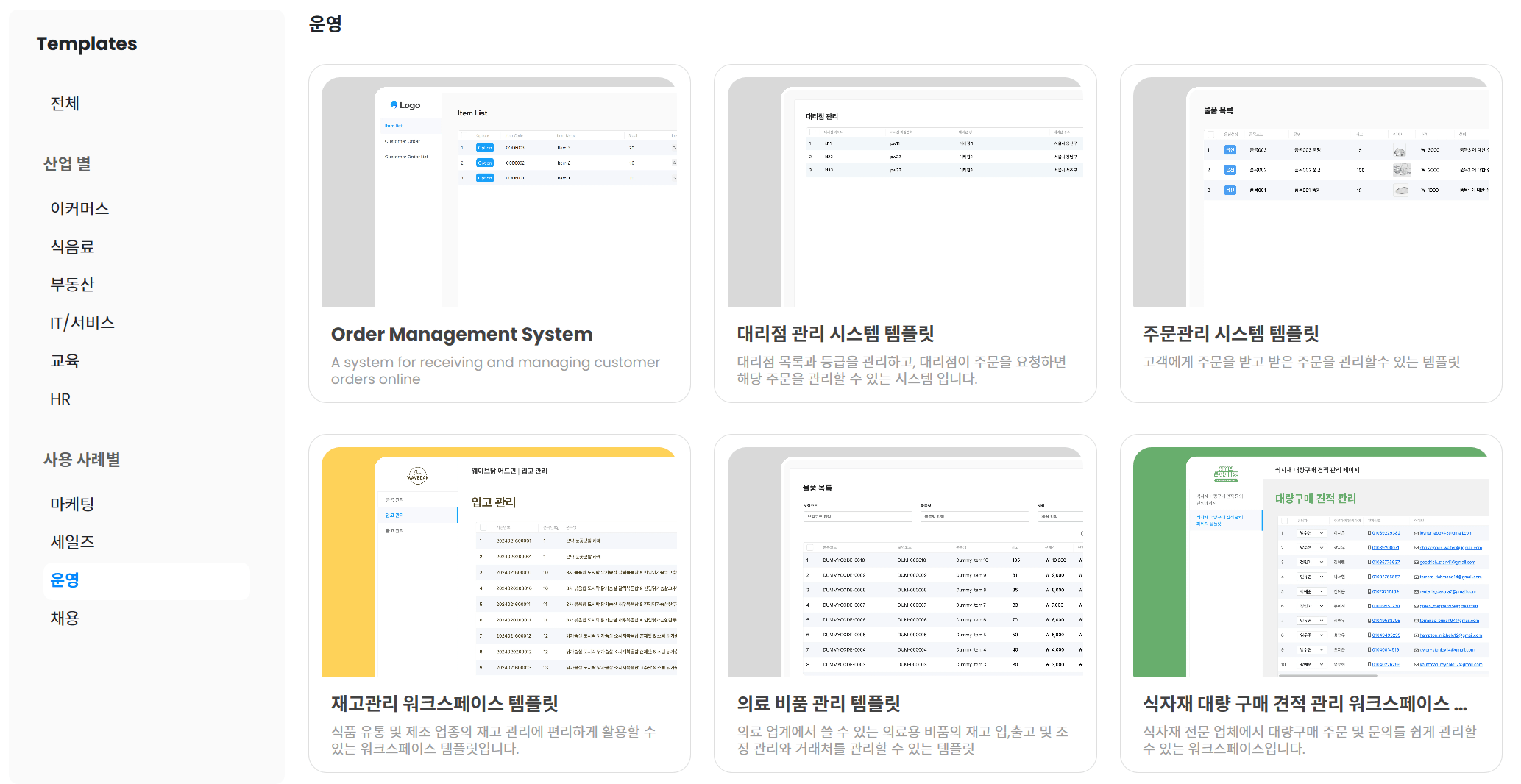Show HR templates

pyautogui.click(x=60, y=399)
